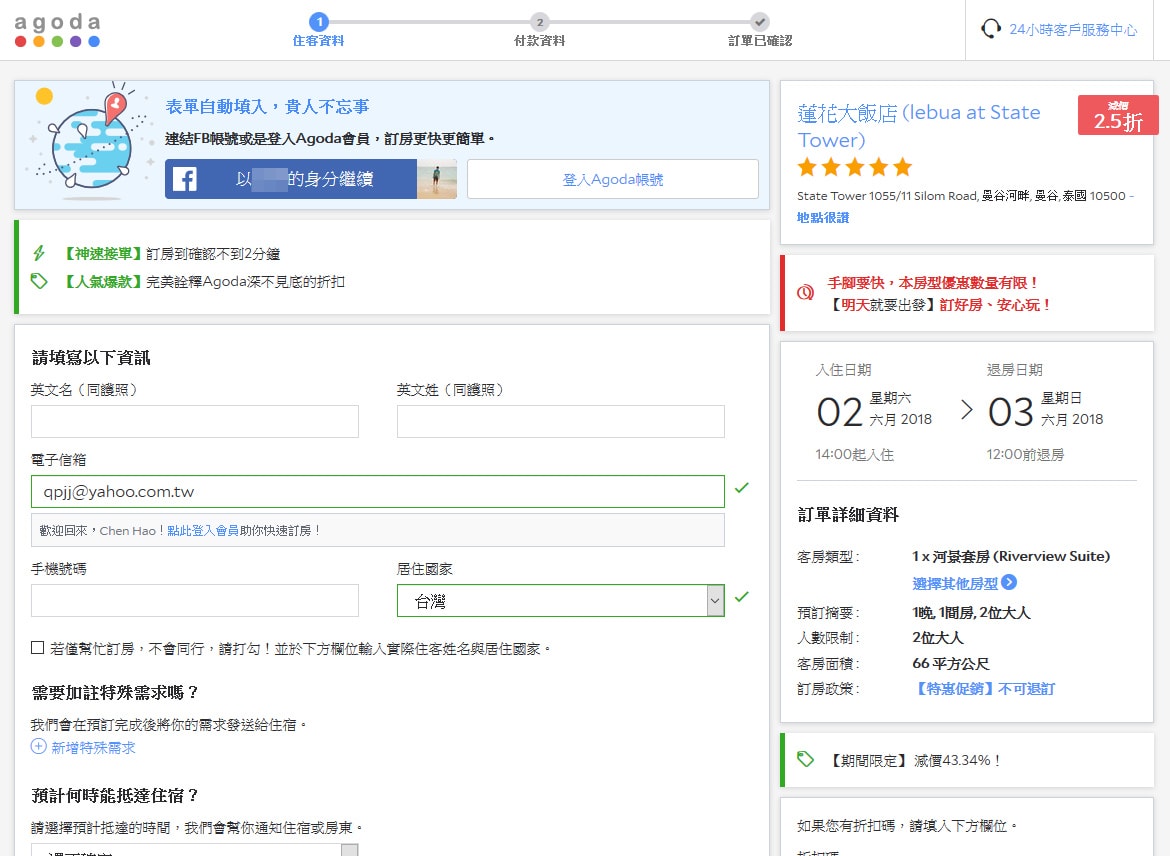Click the headset customer service icon
This screenshot has width=1170, height=856.
990,29
